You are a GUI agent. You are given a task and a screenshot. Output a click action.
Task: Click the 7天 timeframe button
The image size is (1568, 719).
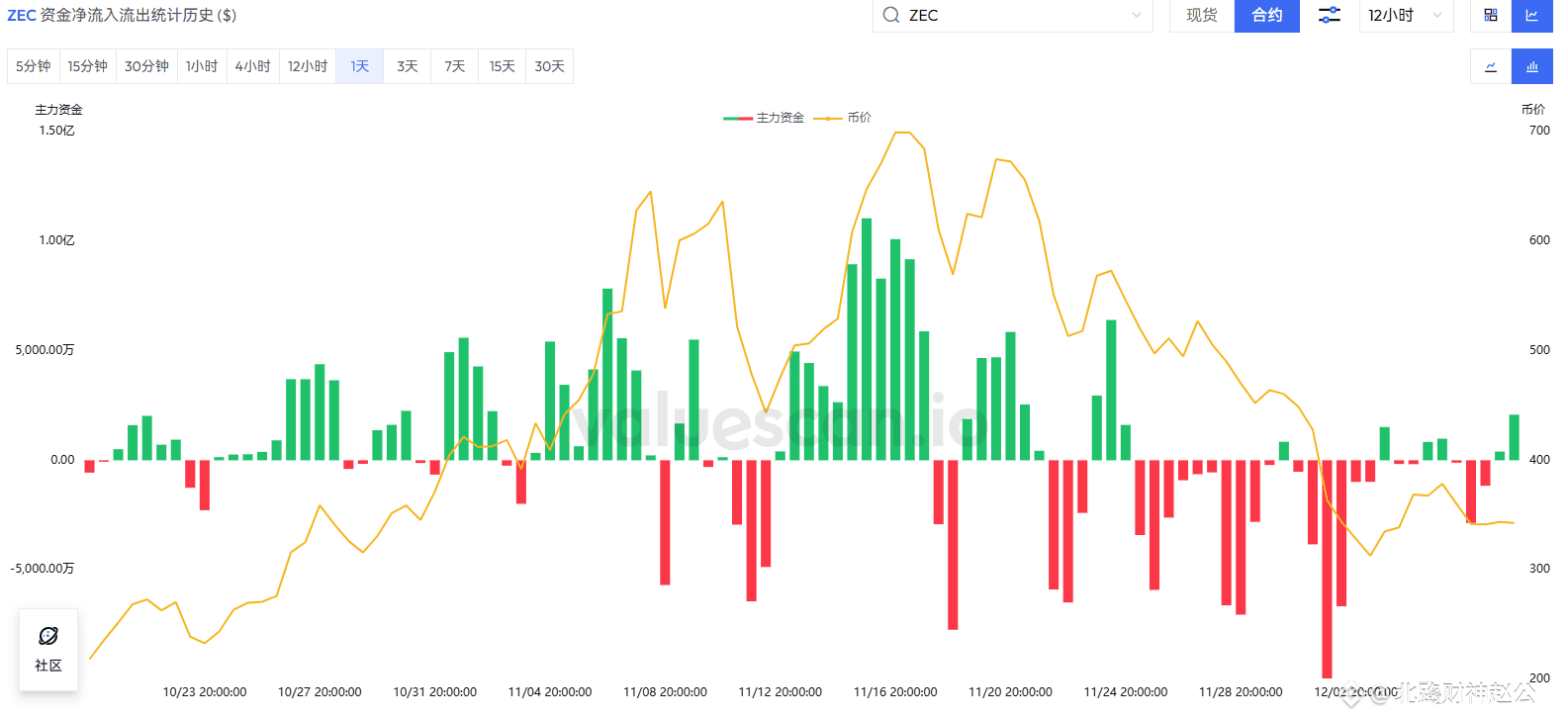455,66
